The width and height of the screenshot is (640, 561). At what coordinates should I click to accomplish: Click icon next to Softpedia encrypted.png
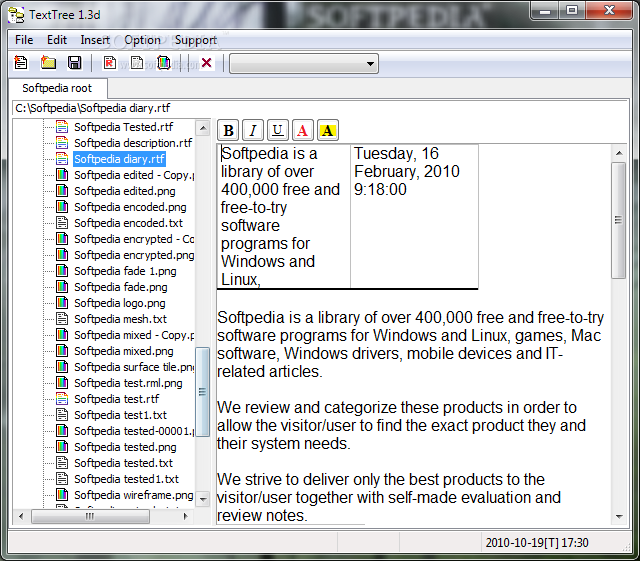(x=62, y=255)
